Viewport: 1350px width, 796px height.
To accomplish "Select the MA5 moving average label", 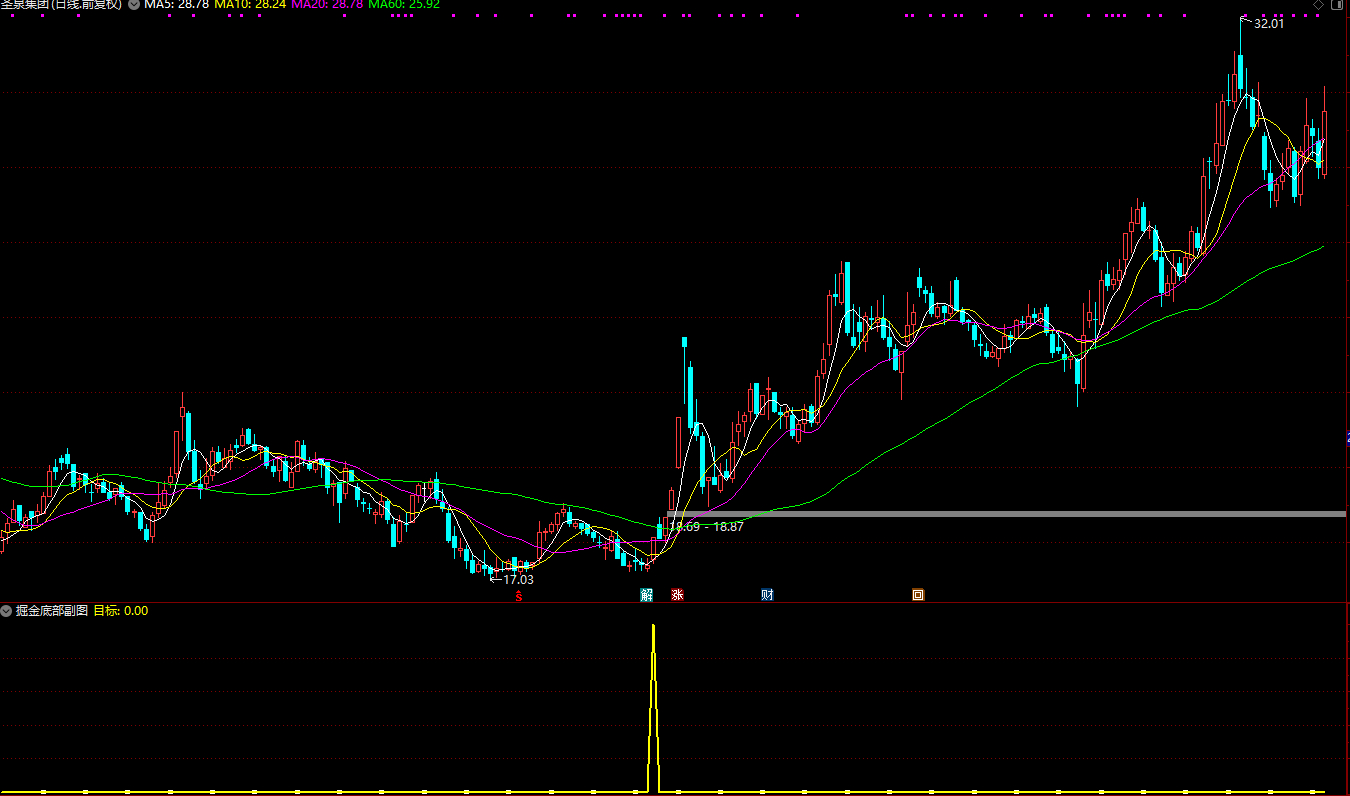I will pos(176,5).
